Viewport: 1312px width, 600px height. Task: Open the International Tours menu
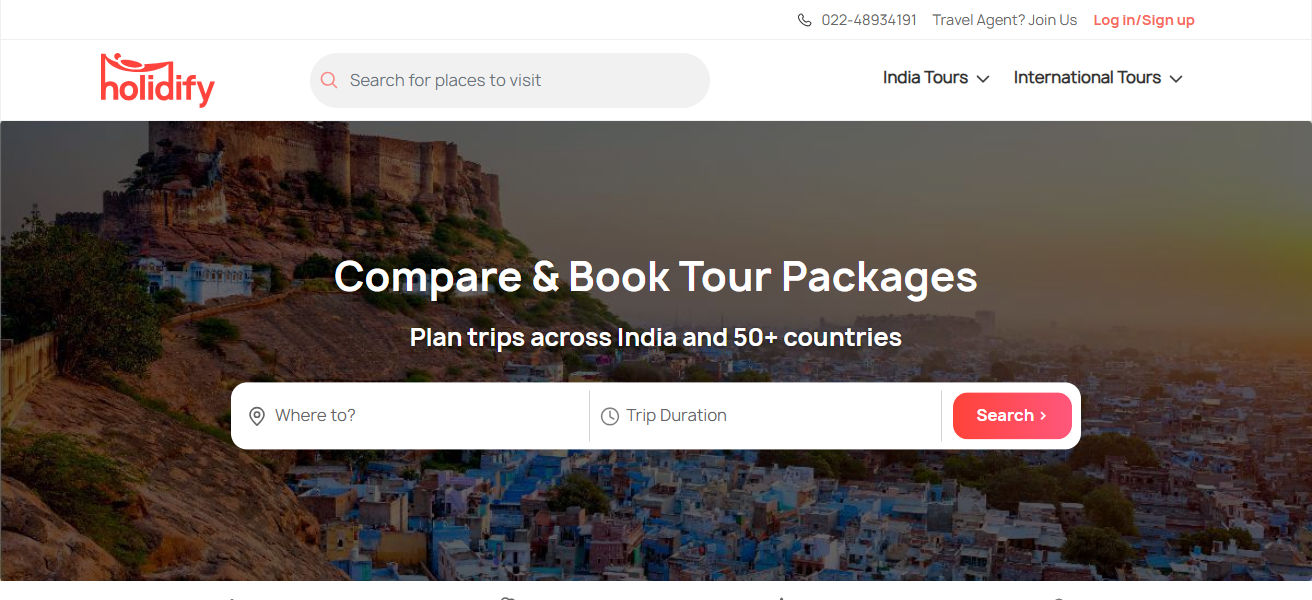point(1098,78)
